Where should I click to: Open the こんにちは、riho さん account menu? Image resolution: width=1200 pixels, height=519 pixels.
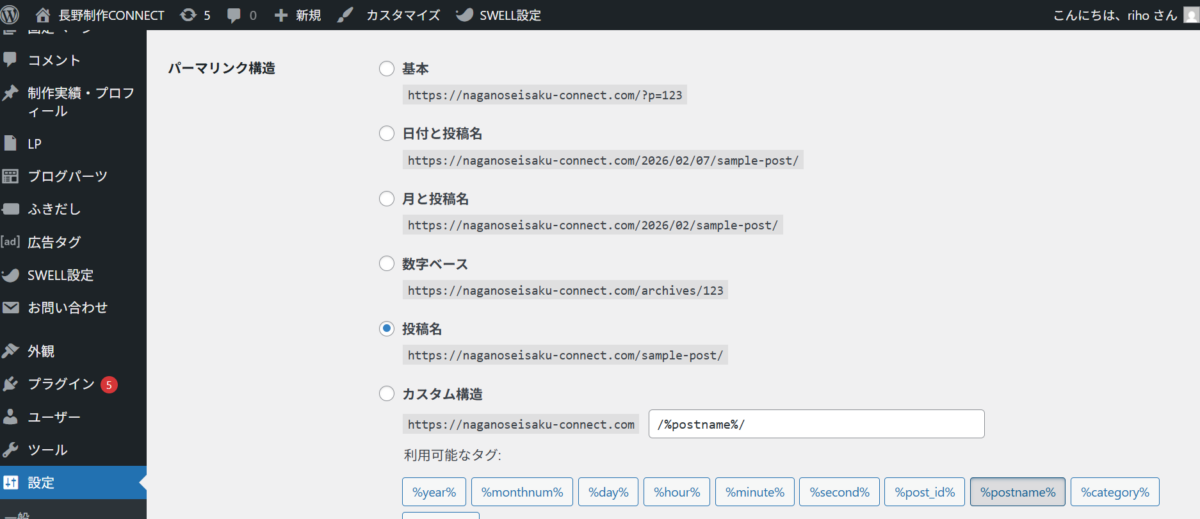tap(1114, 15)
